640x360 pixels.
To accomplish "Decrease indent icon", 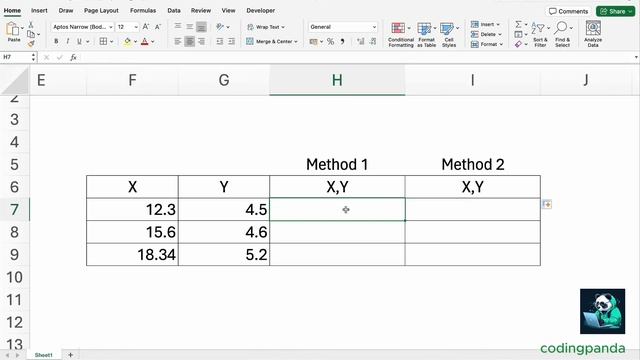I will pyautogui.click(x=220, y=41).
